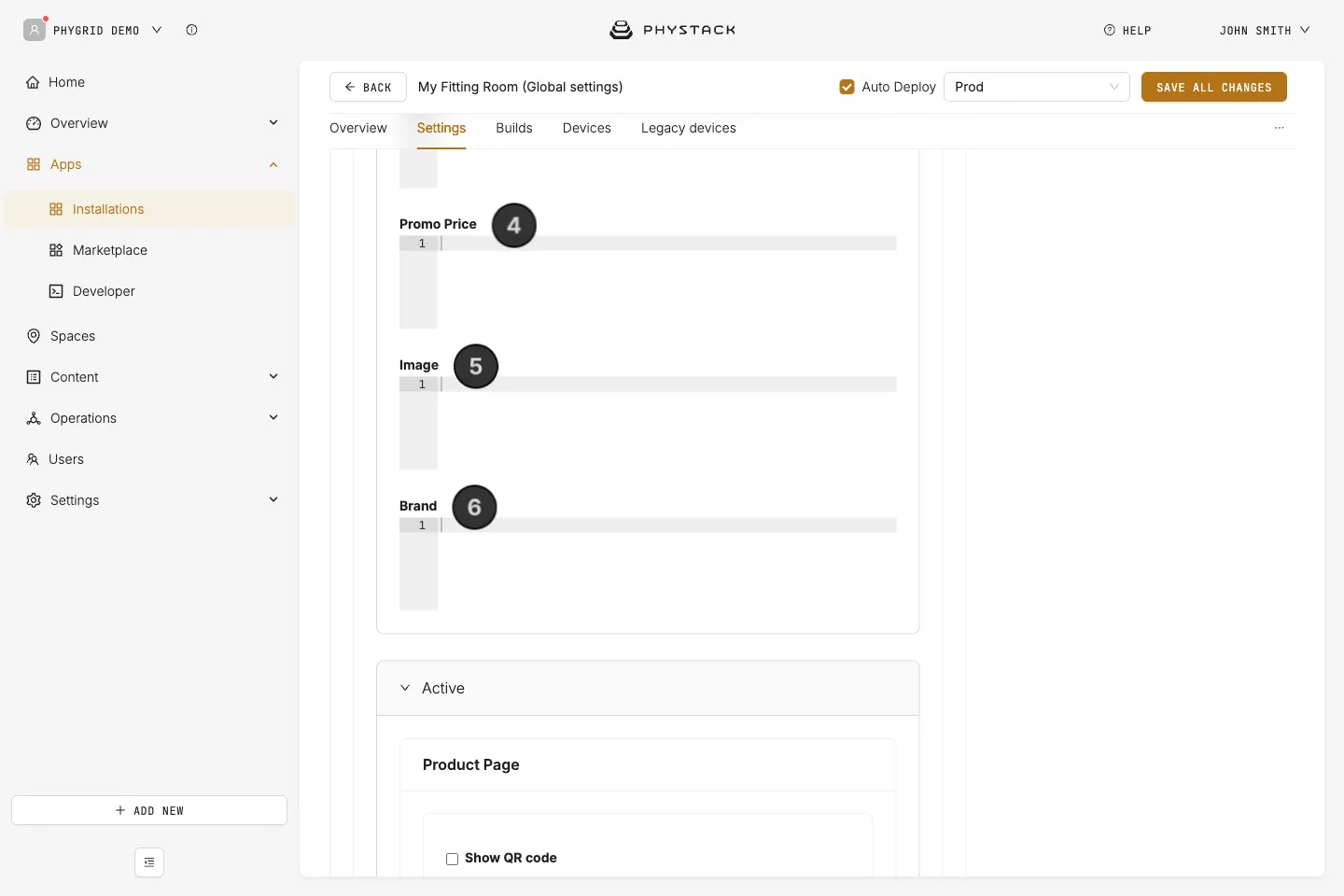Click the Installations grid icon
The height and width of the screenshot is (896, 1344).
click(56, 209)
